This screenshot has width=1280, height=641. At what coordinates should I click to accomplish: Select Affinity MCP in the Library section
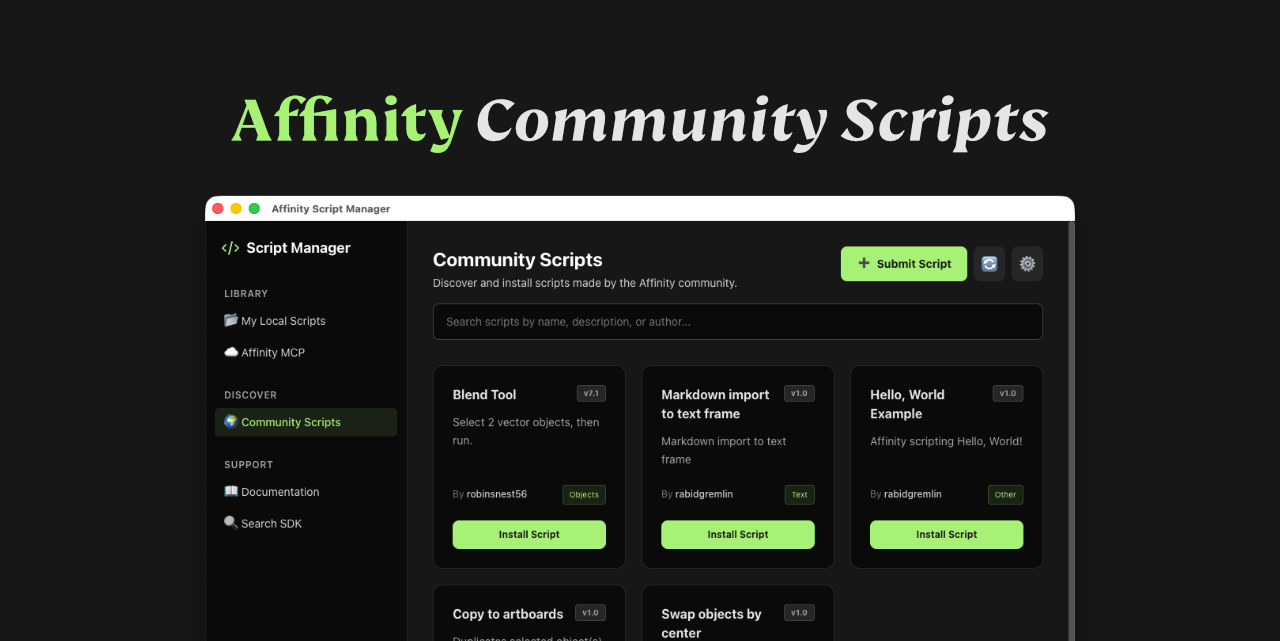273,352
